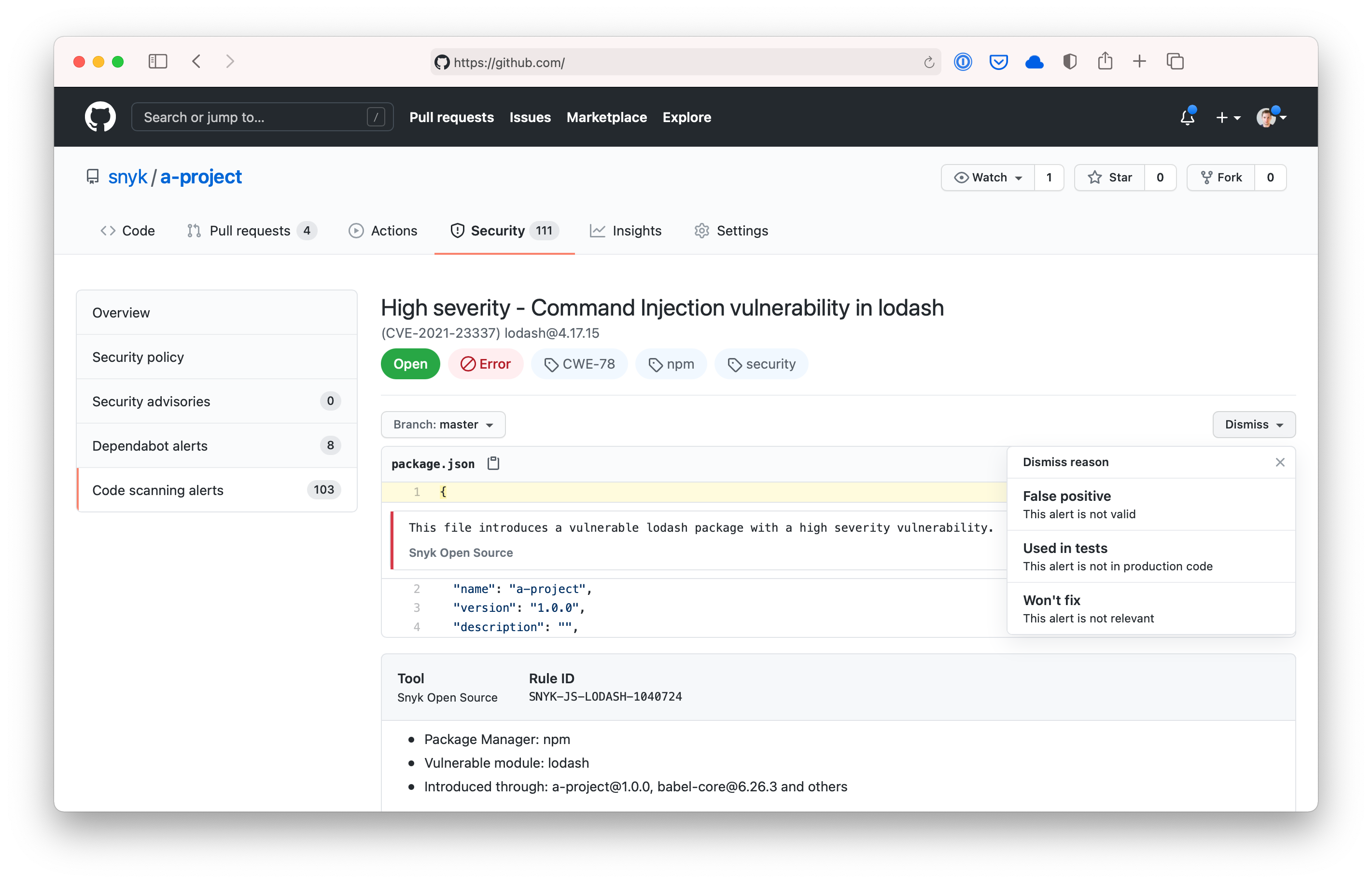The image size is (1372, 883).
Task: Switch to the Insights tab
Action: (626, 231)
